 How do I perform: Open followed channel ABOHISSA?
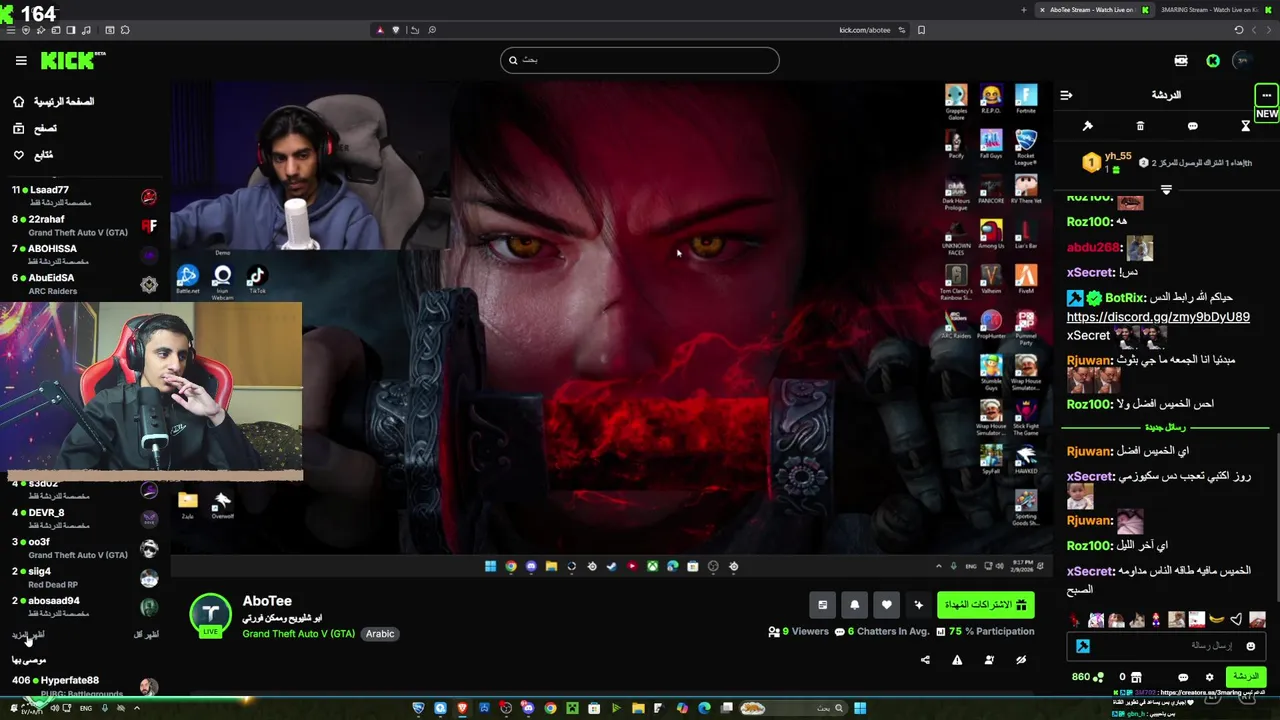tap(84, 254)
